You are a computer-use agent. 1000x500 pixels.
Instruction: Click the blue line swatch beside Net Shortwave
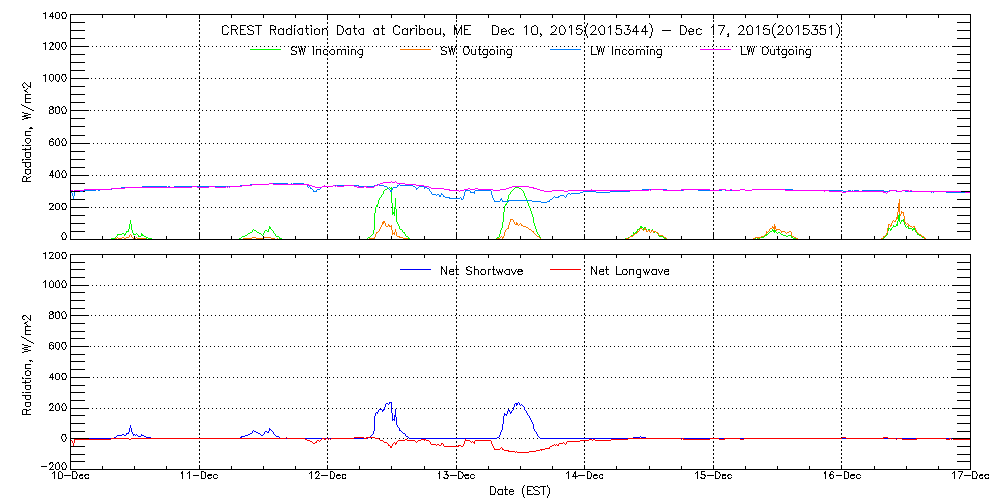pos(415,270)
